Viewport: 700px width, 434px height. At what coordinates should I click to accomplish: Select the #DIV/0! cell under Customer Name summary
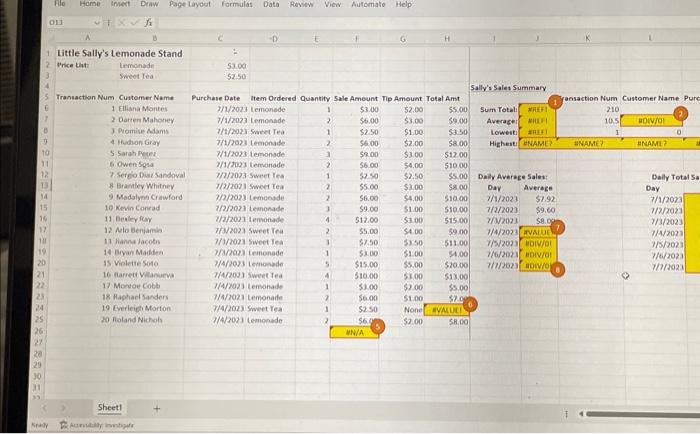click(x=651, y=121)
